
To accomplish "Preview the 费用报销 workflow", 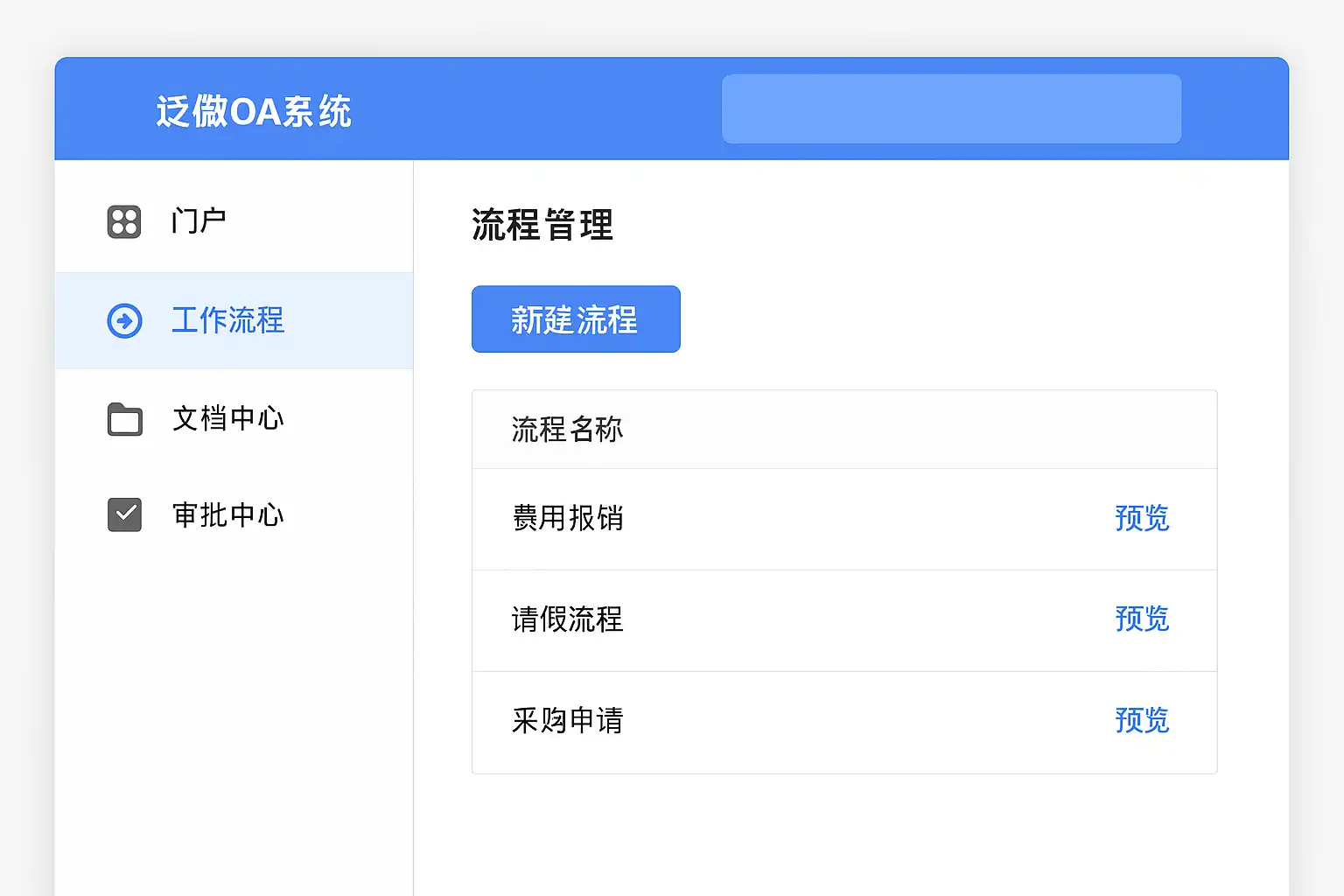I will tap(1142, 519).
